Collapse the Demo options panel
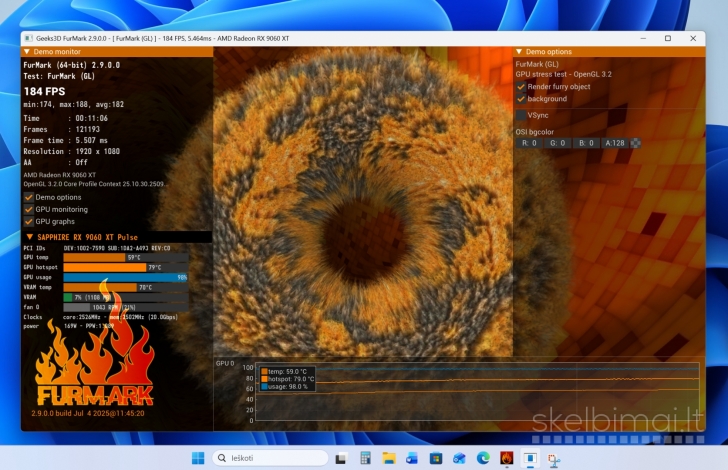Screen dimensions: 728x470 519,51
